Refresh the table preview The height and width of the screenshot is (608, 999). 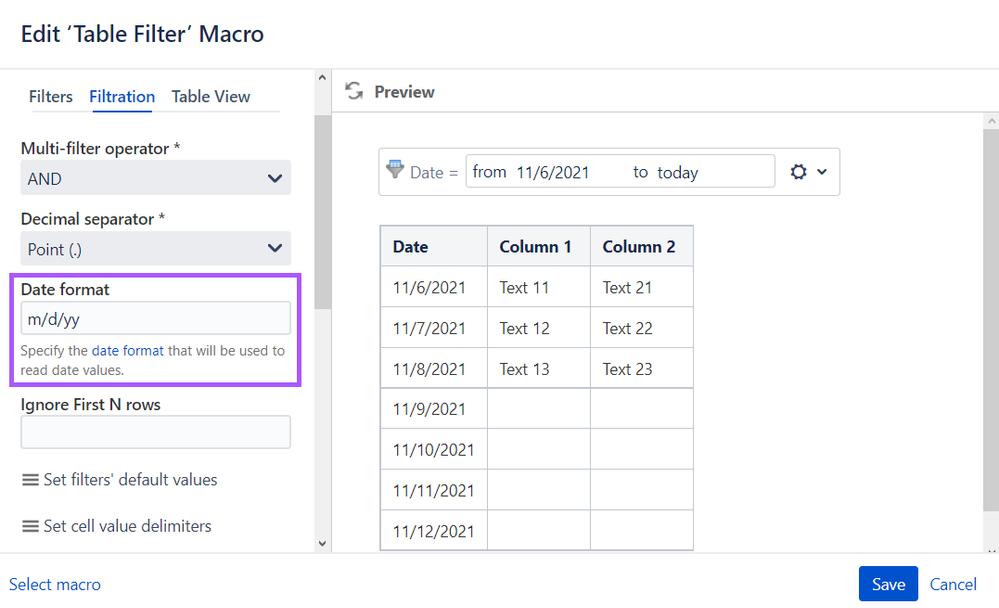coord(354,91)
